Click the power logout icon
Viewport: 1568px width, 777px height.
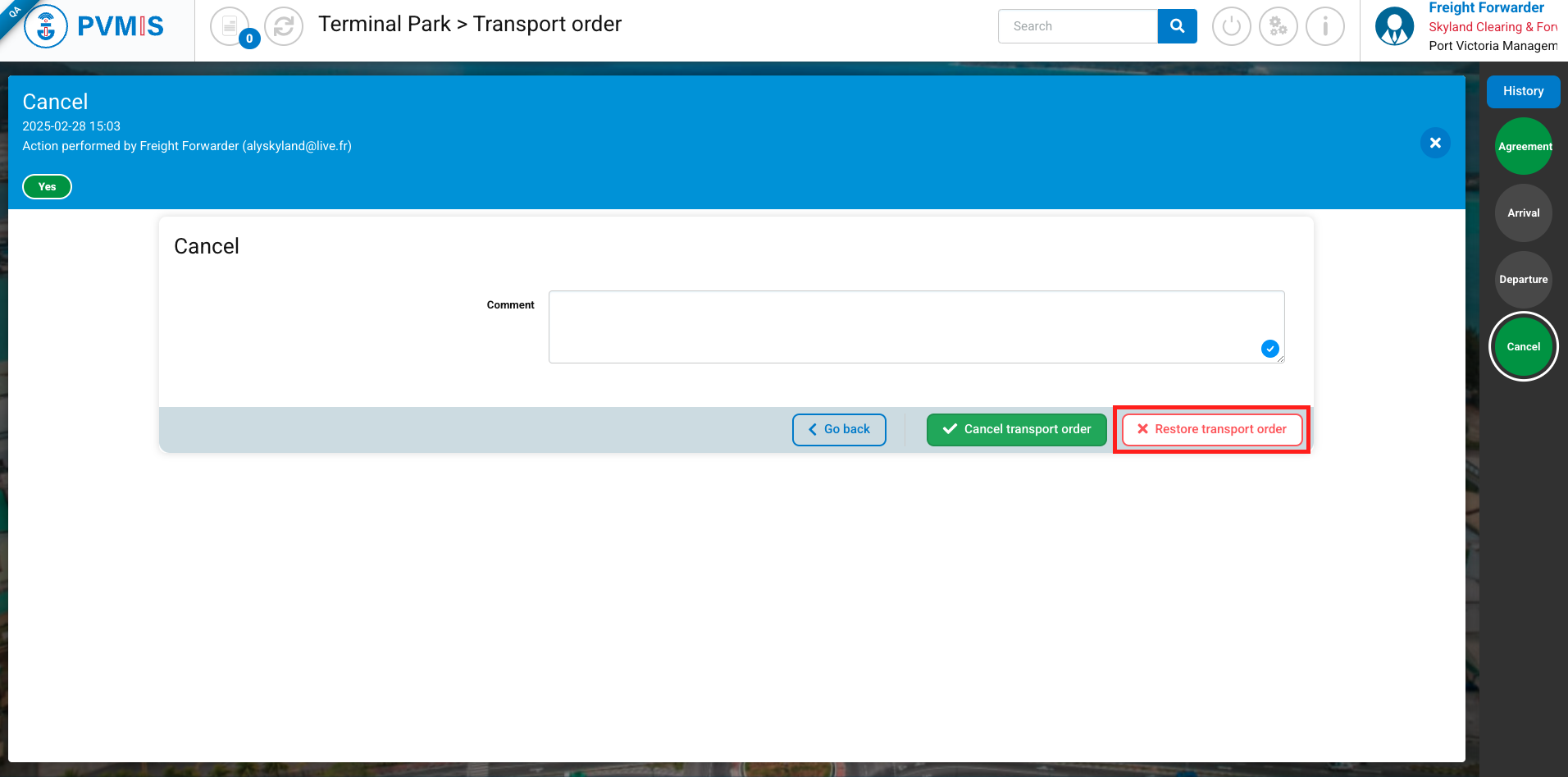1231,26
